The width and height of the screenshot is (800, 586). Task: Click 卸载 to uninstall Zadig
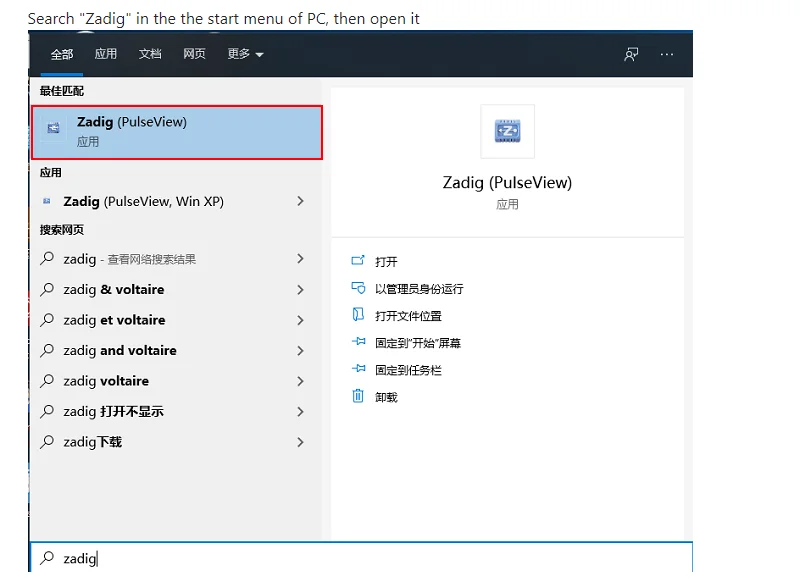pyautogui.click(x=386, y=397)
